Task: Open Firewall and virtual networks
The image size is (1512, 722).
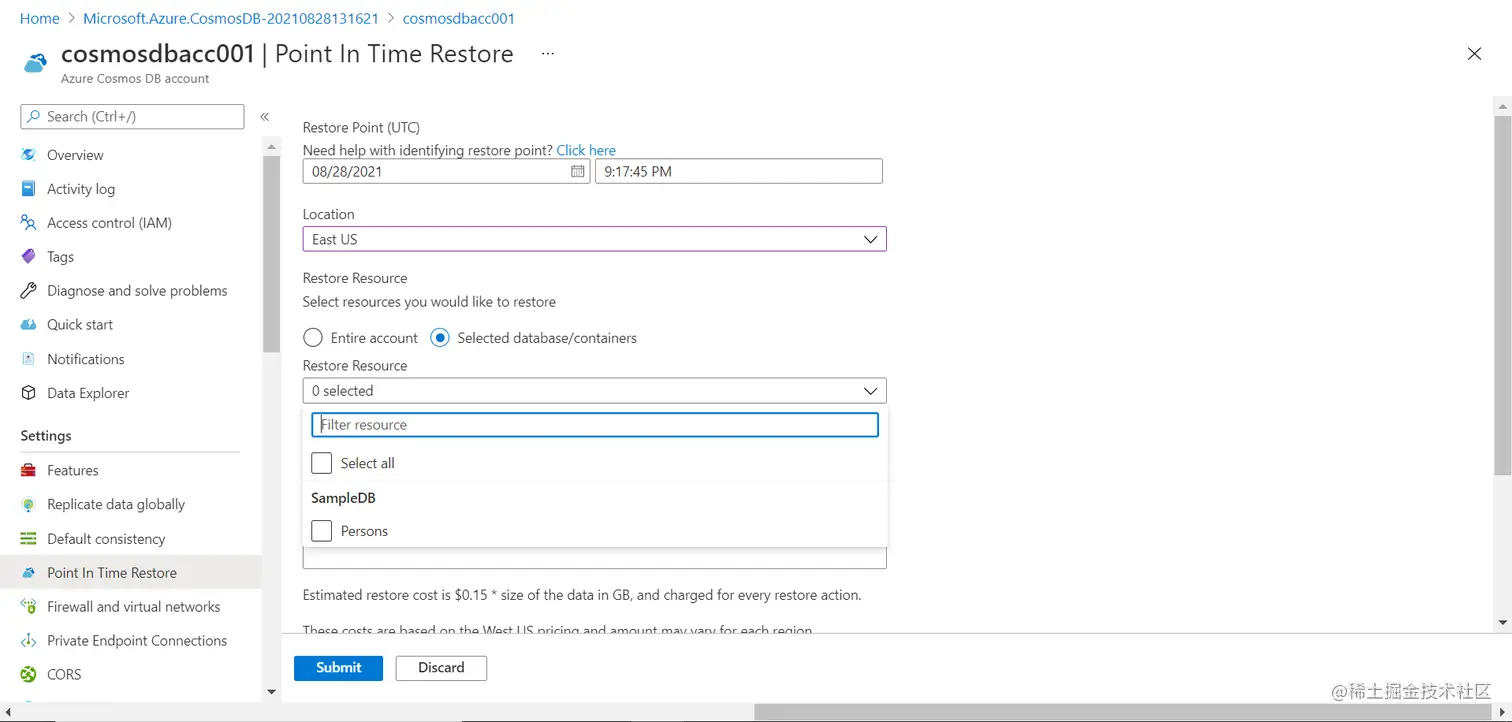Action: [x=133, y=607]
